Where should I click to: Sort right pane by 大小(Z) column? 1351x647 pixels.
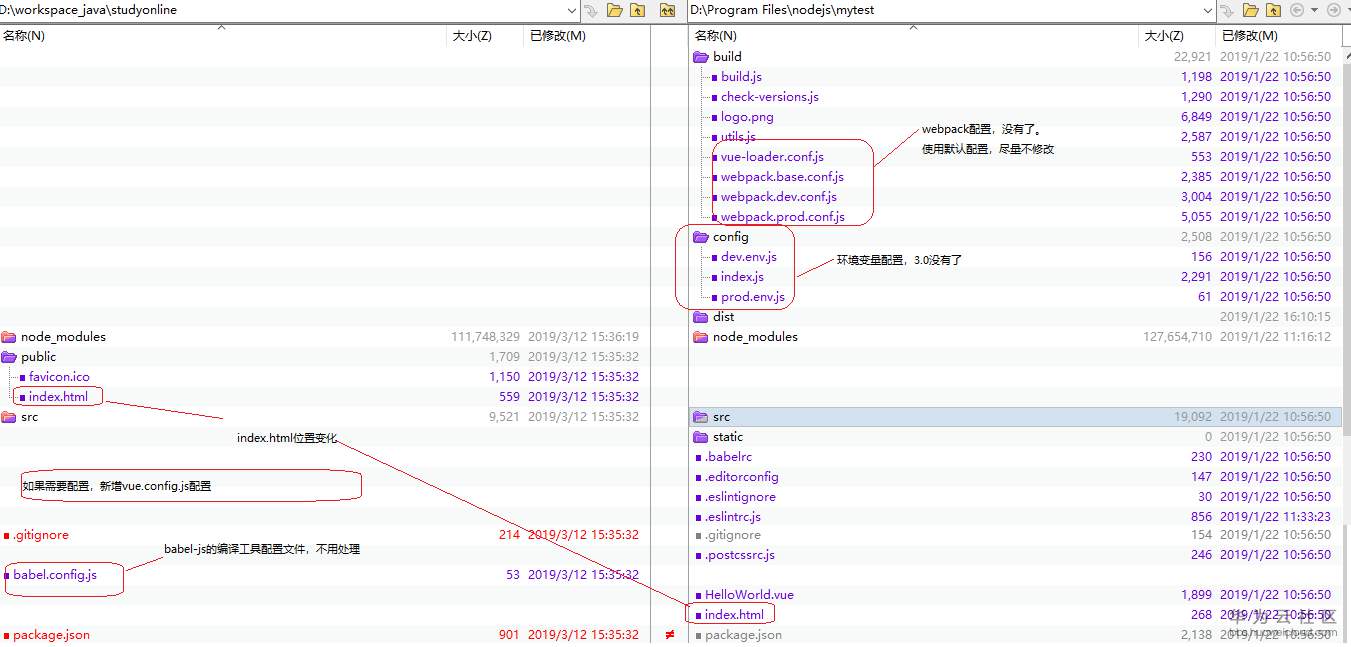(x=1164, y=36)
